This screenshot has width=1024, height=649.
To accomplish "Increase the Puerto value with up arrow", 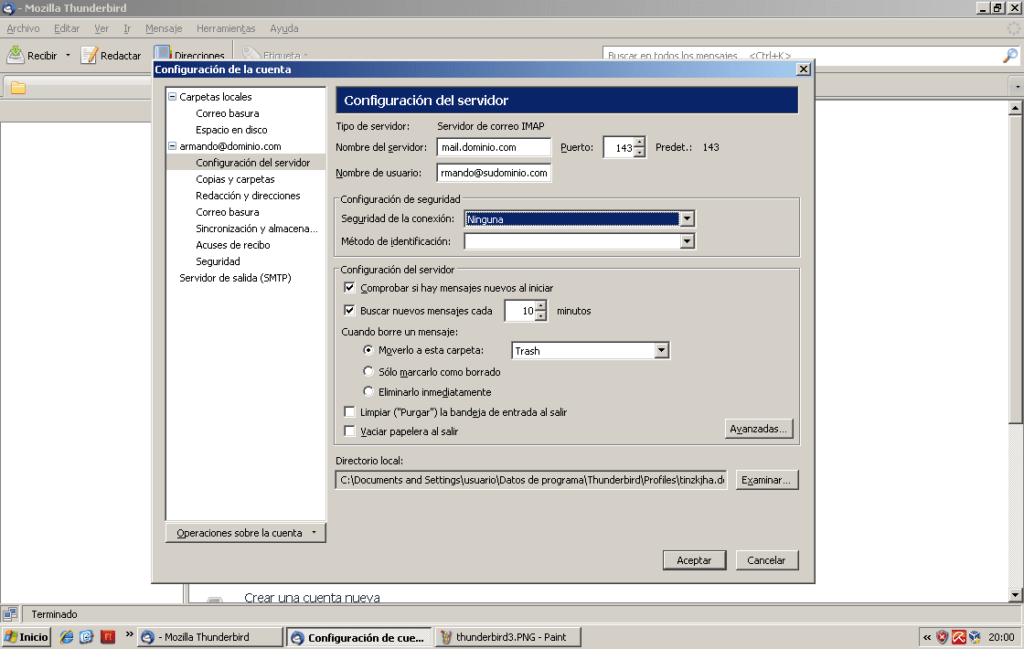I will 640,142.
